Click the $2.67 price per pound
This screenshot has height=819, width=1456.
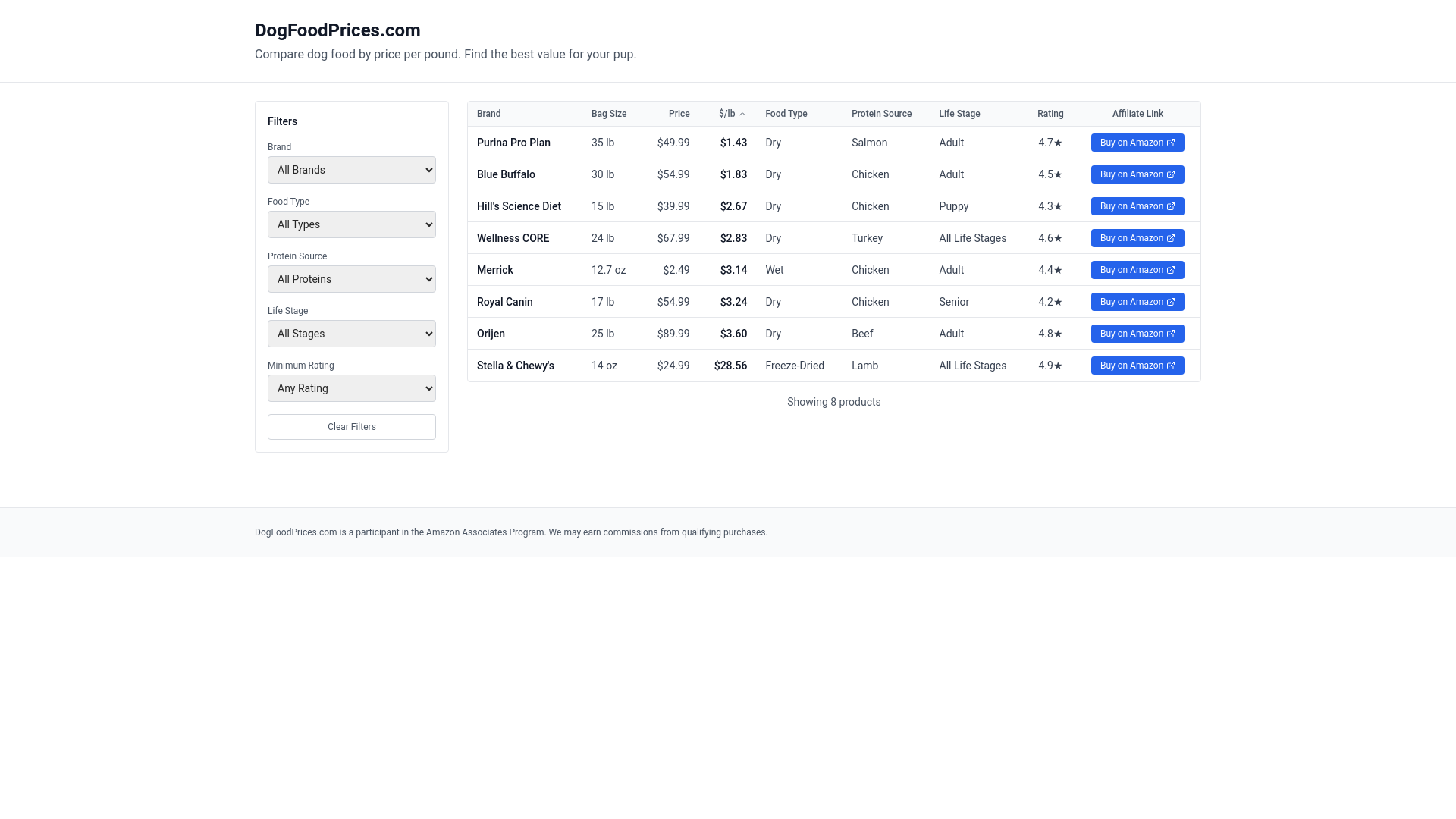click(733, 206)
